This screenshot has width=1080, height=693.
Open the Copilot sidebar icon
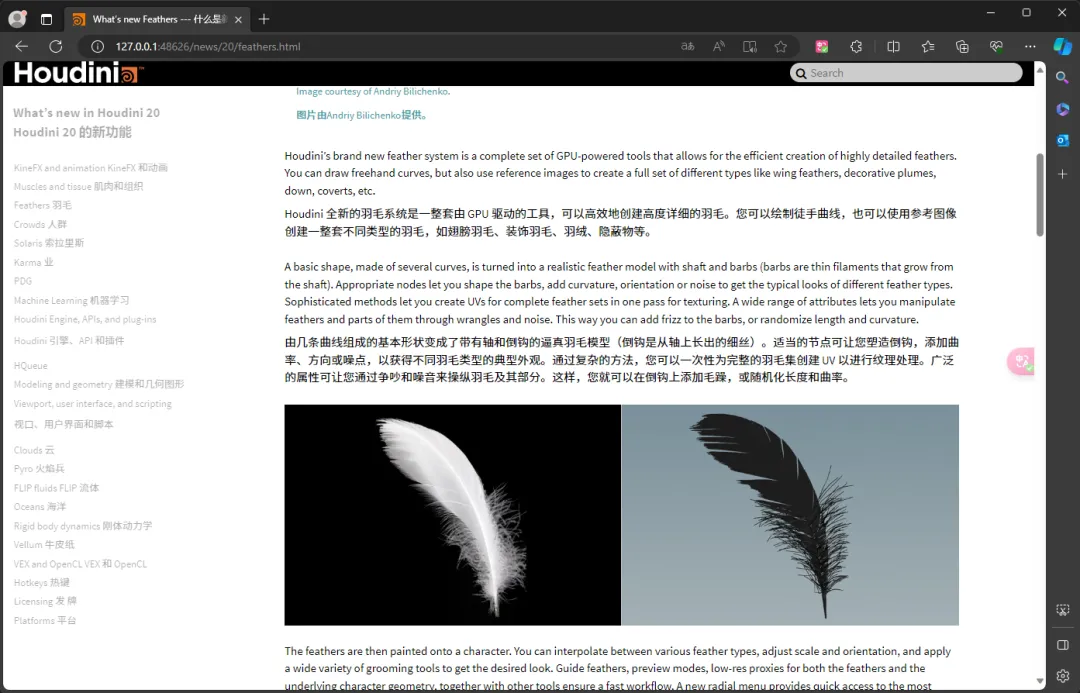1063,46
